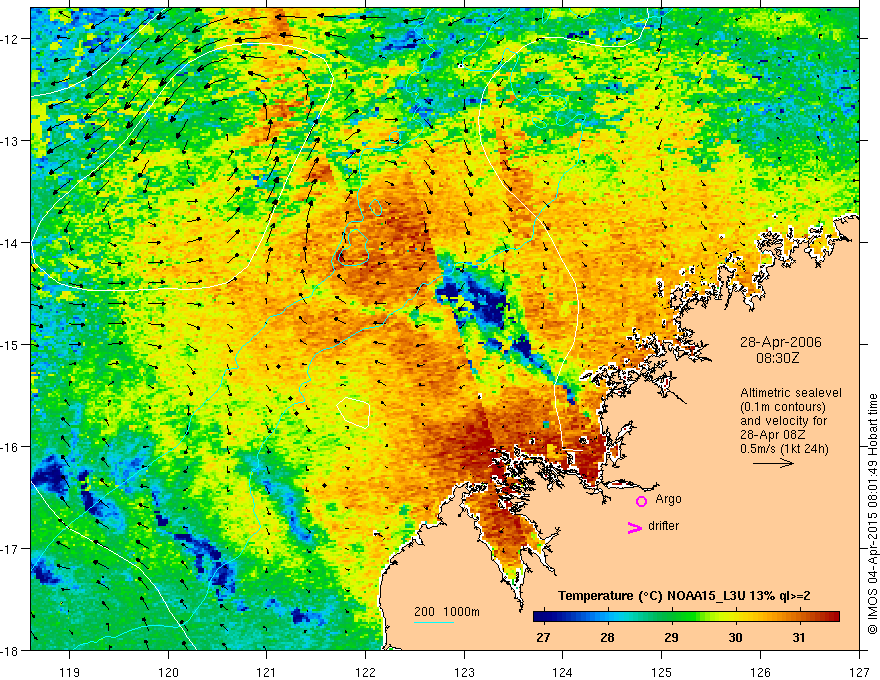880x680 pixels.
Task: Select the time text 08:30Z
Action: click(x=778, y=358)
